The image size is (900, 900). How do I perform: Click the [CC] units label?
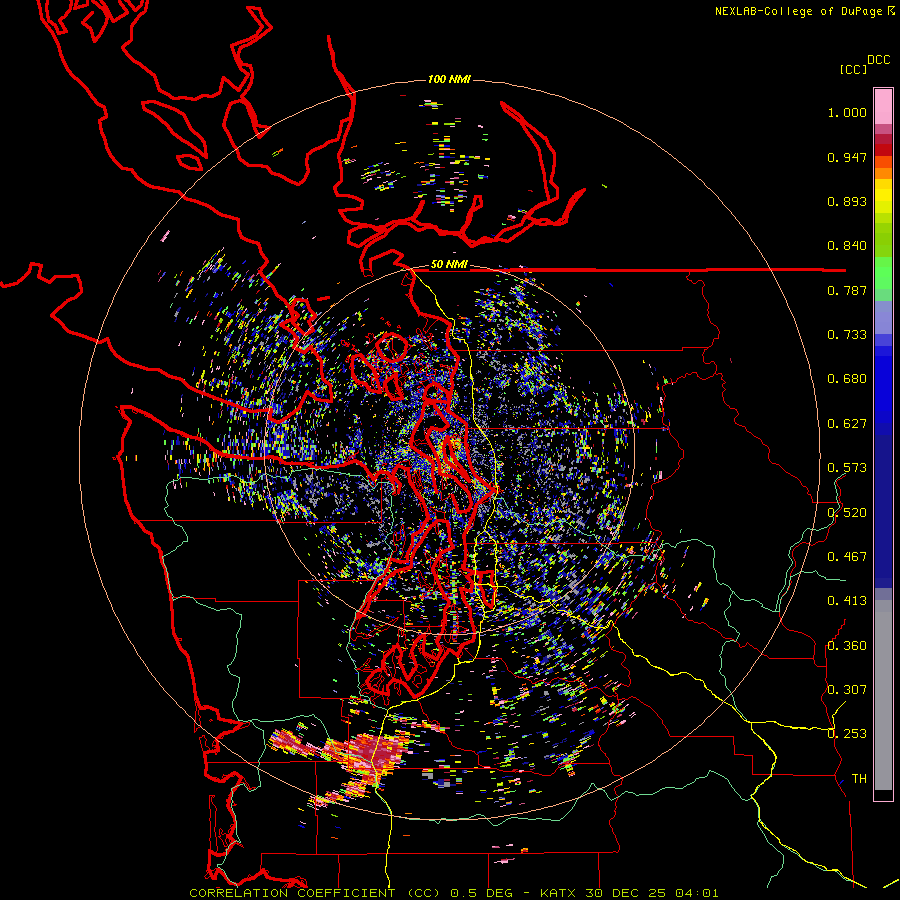[x=853, y=69]
